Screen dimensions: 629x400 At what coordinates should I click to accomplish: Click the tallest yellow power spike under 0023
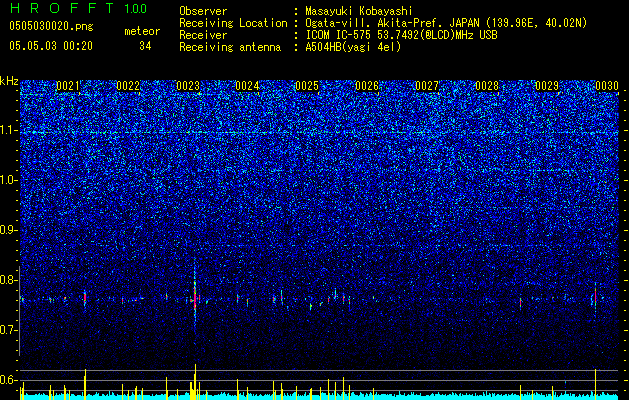coord(195,382)
